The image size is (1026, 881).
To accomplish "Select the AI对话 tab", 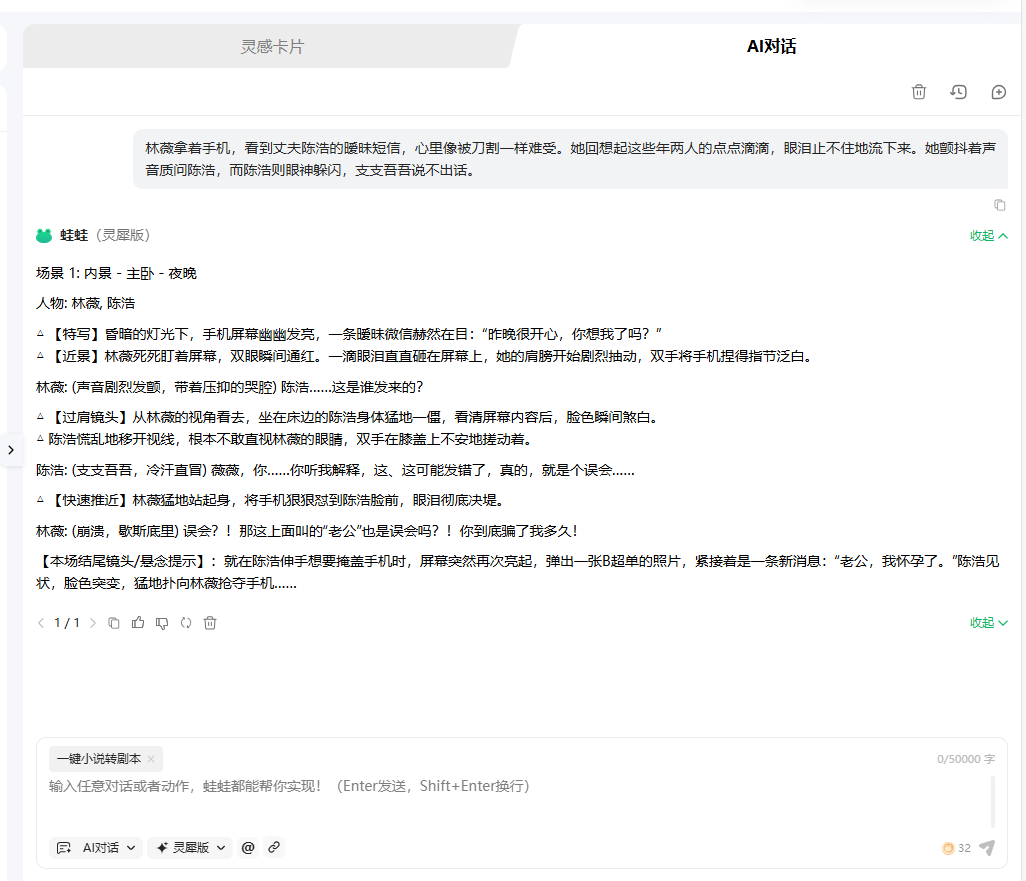I will (771, 46).
